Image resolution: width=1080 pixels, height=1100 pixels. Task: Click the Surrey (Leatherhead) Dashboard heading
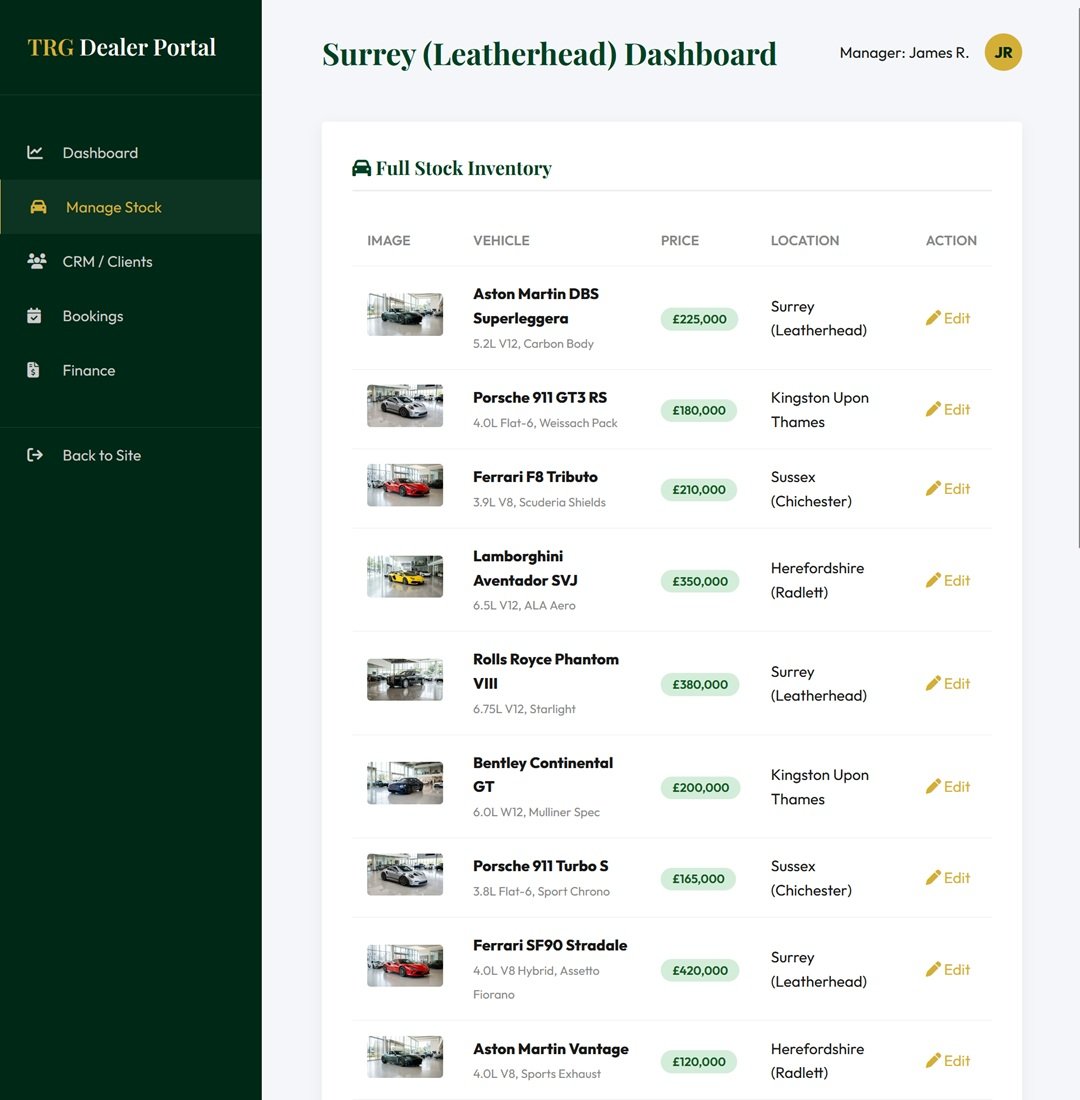click(x=549, y=55)
